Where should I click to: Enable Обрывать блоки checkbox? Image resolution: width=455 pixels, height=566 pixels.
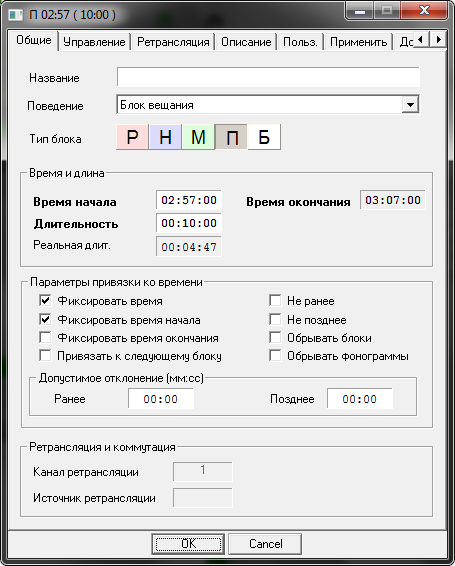coord(275,338)
